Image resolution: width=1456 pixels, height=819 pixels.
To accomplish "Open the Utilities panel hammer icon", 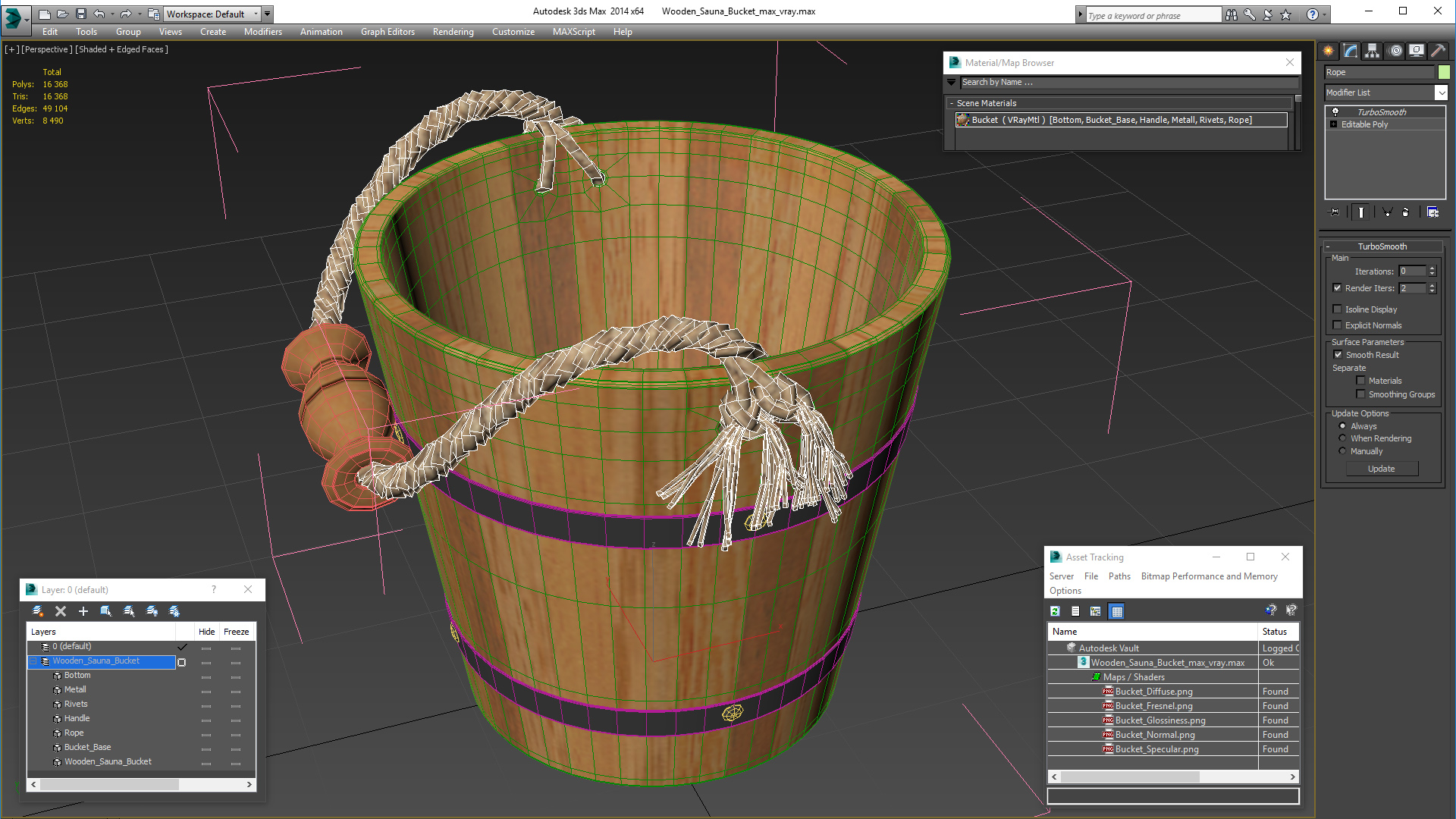I will tap(1438, 51).
